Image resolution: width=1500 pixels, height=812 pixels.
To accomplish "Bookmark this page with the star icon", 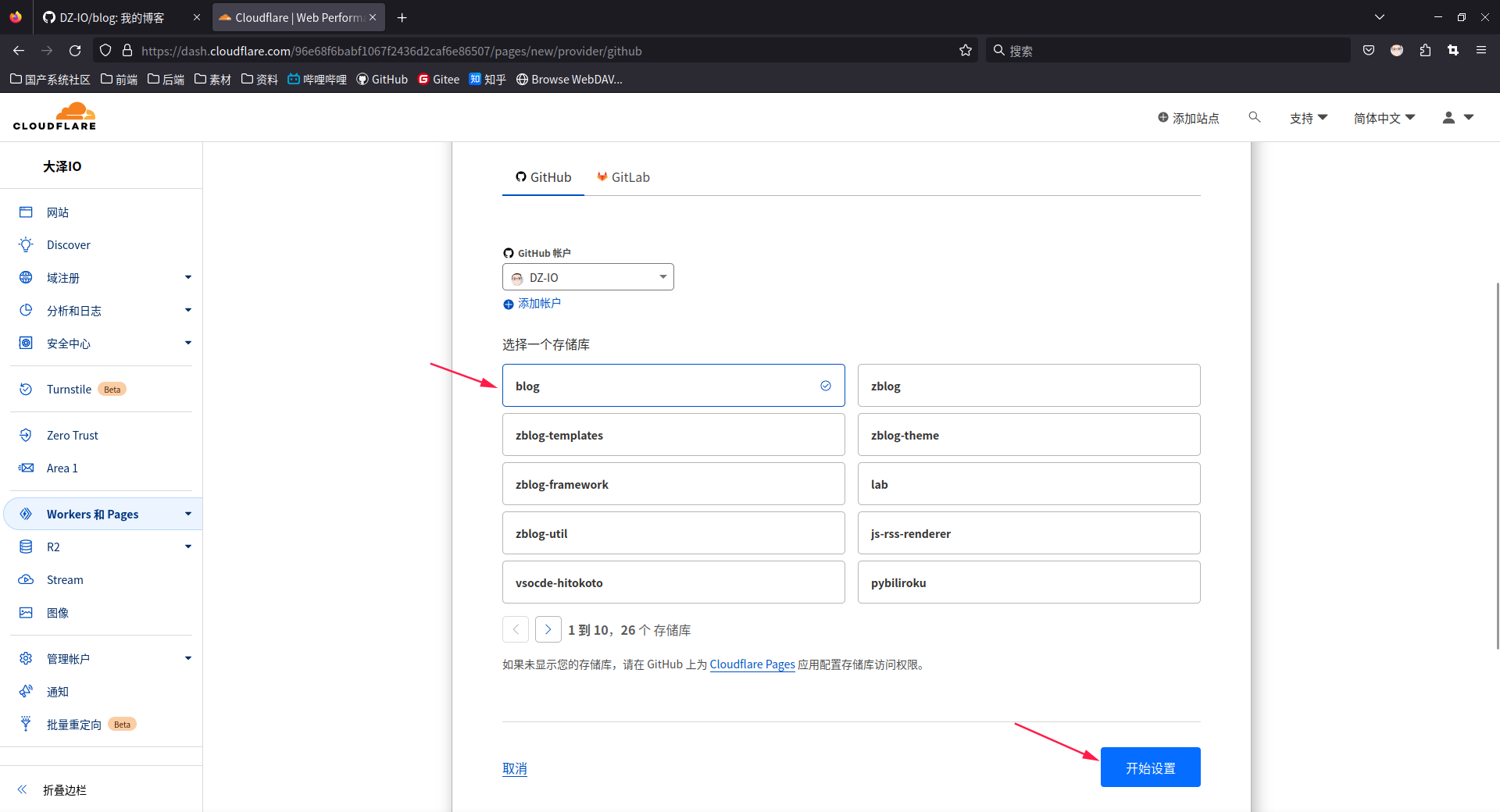I will coord(966,51).
